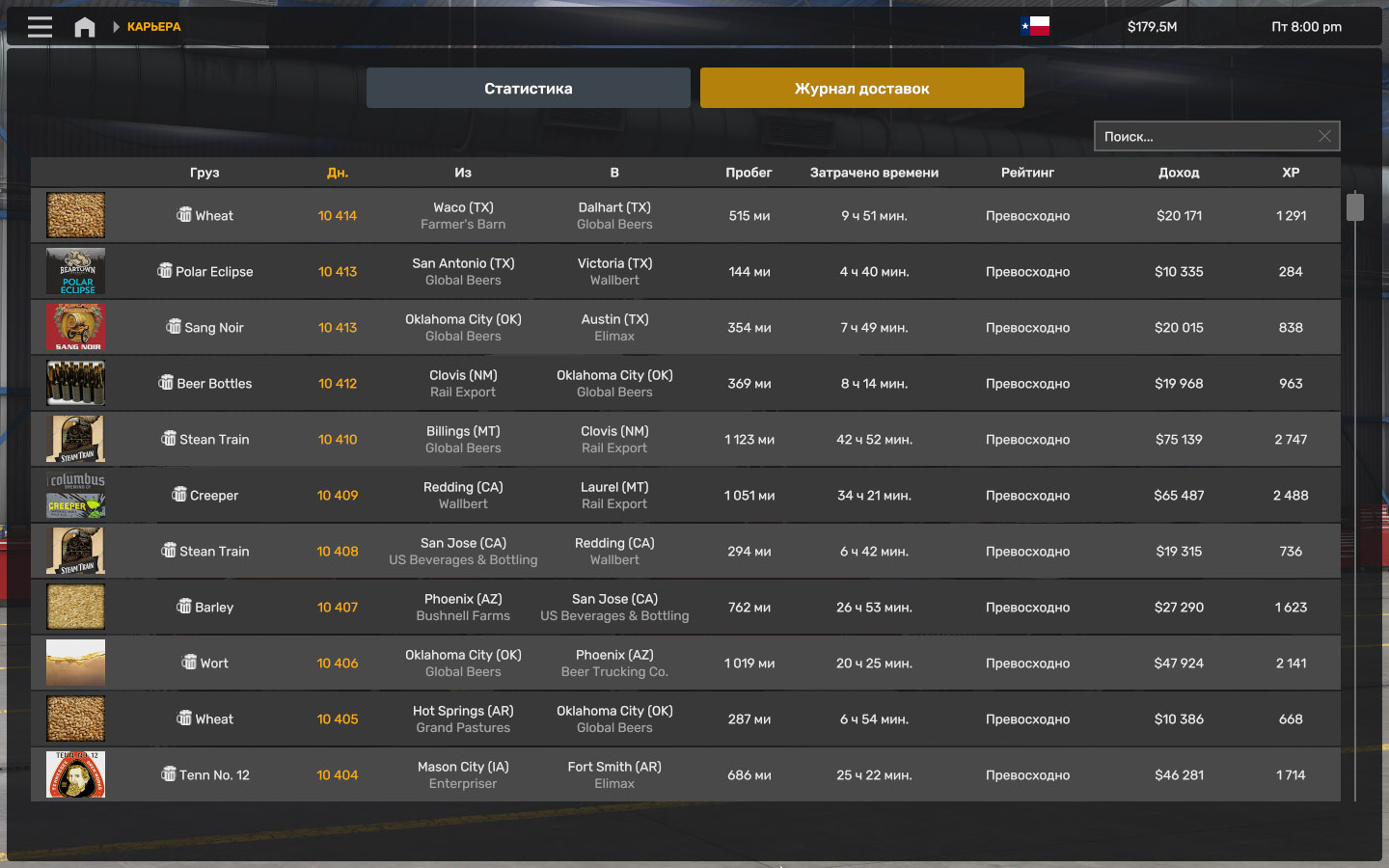Open the Creeper cargo thumbnail
The width and height of the screenshot is (1389, 868).
click(x=75, y=495)
